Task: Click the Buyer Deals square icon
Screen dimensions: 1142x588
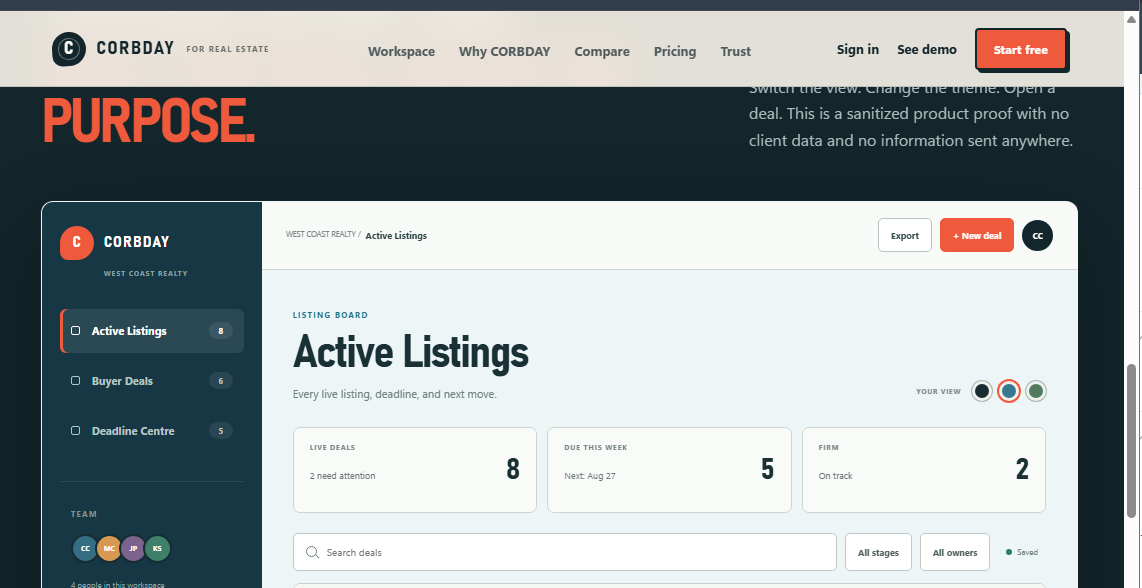Action: [75, 380]
